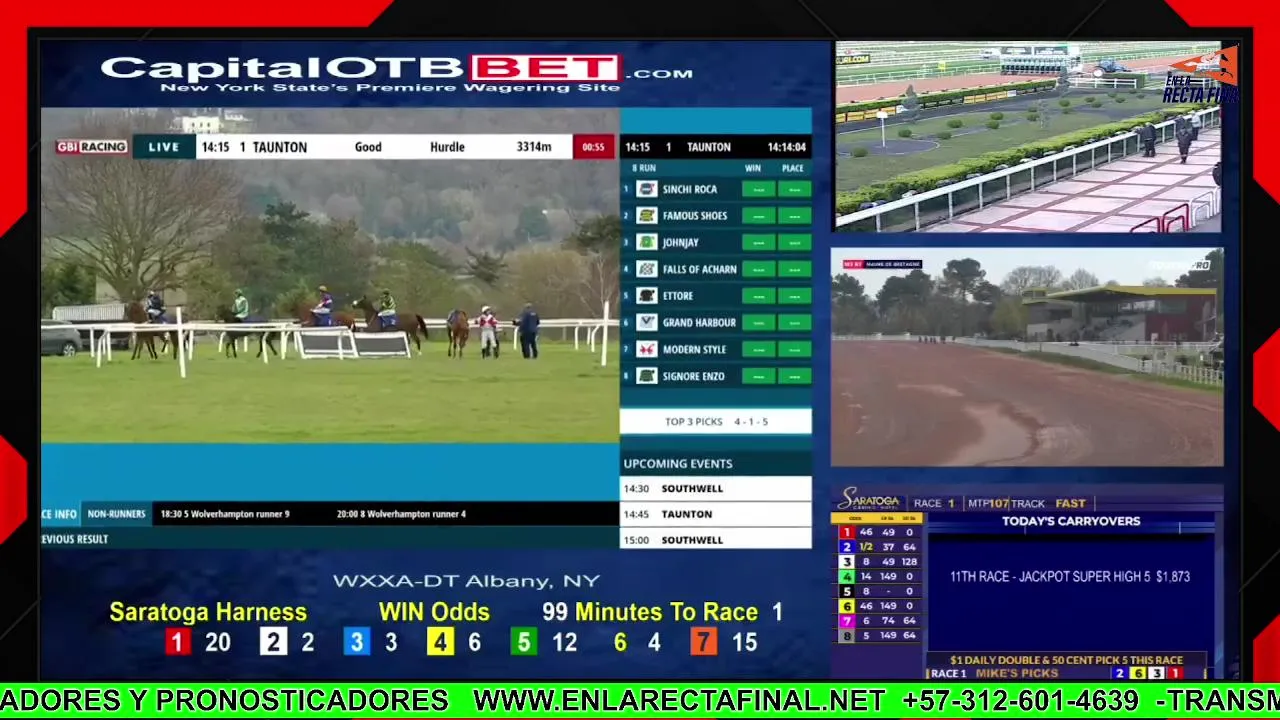
Task: Select blue number 3 in WIN Odds bar
Action: point(357,642)
